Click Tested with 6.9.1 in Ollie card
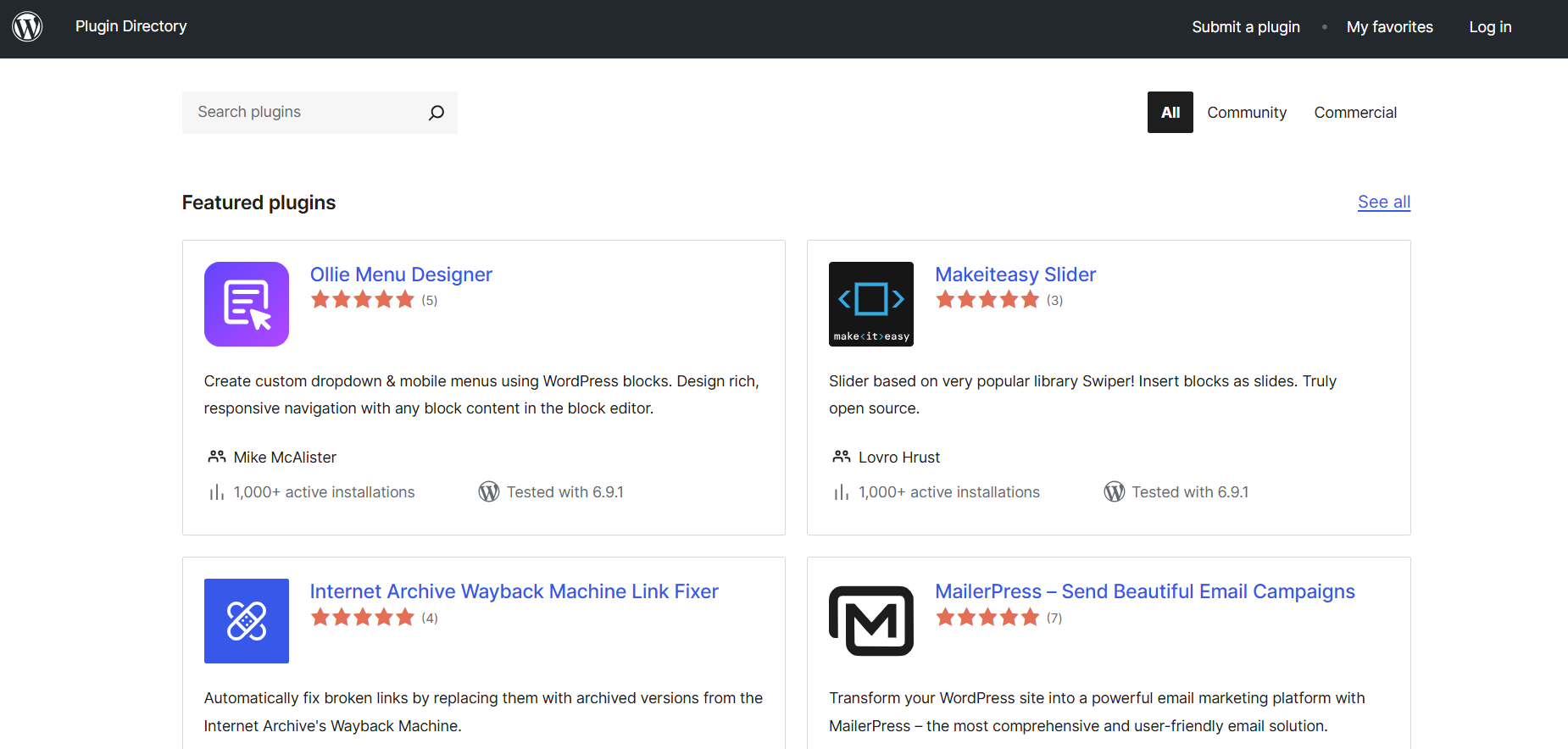 (565, 492)
